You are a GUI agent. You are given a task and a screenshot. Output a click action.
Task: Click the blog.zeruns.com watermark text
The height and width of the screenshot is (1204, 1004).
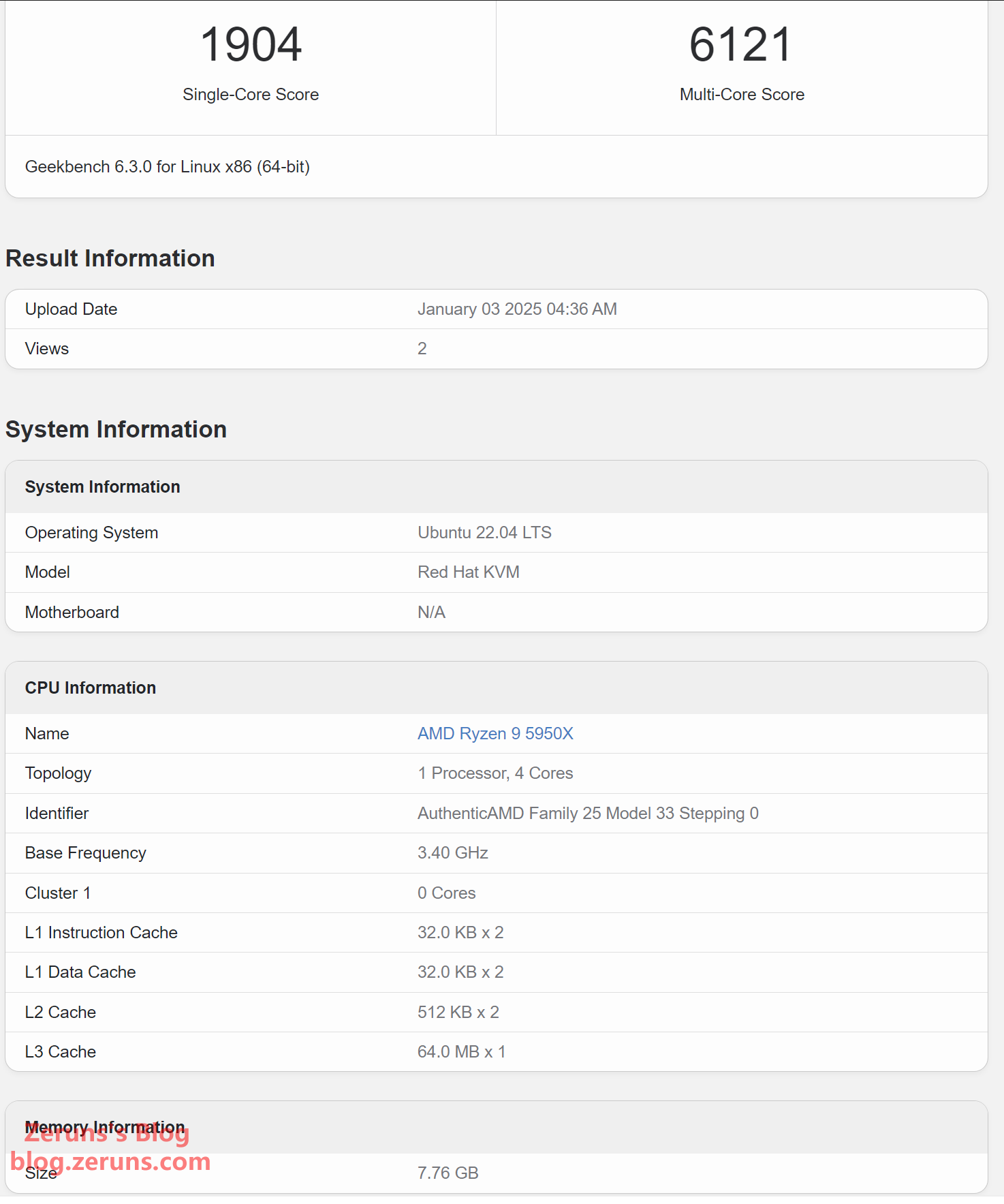(x=110, y=1162)
